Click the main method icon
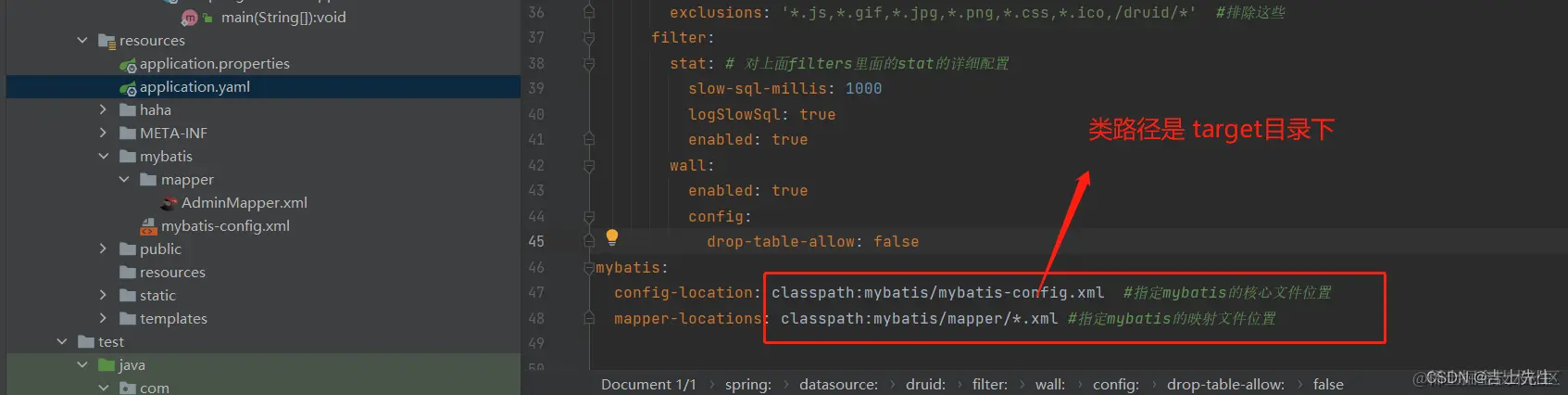The image size is (1568, 395). click(190, 18)
